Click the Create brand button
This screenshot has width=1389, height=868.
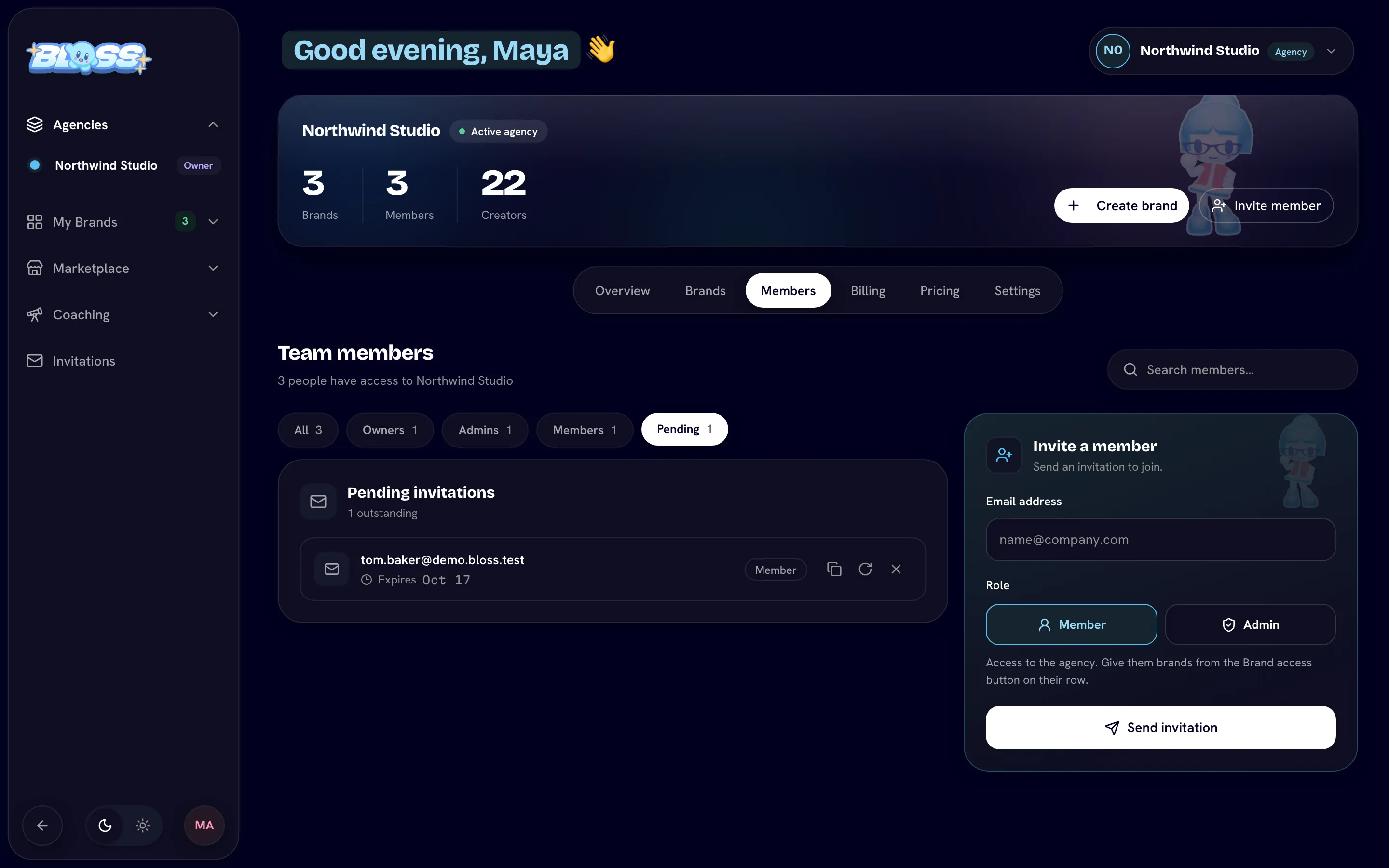(x=1121, y=205)
